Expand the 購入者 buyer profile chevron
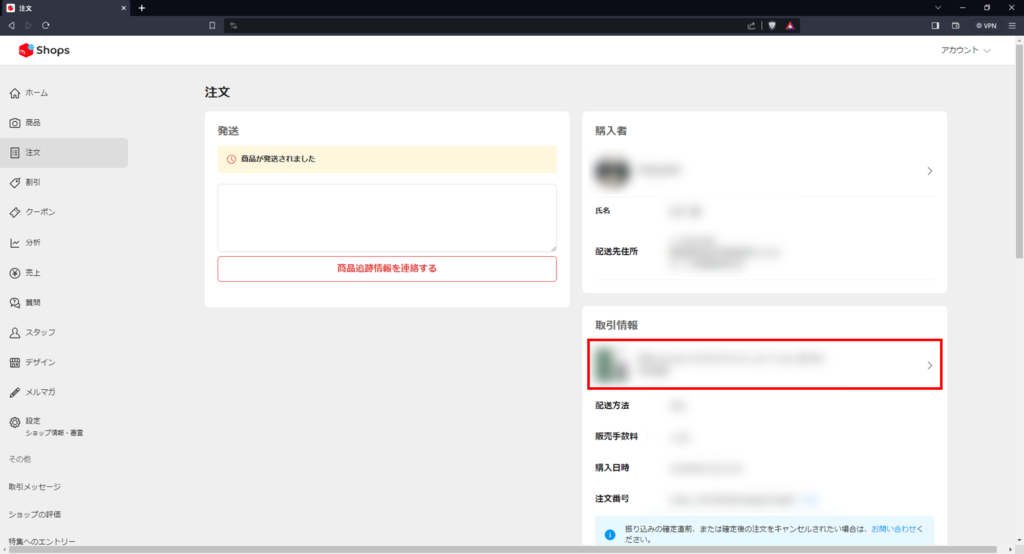This screenshot has height=554, width=1024. (x=929, y=171)
